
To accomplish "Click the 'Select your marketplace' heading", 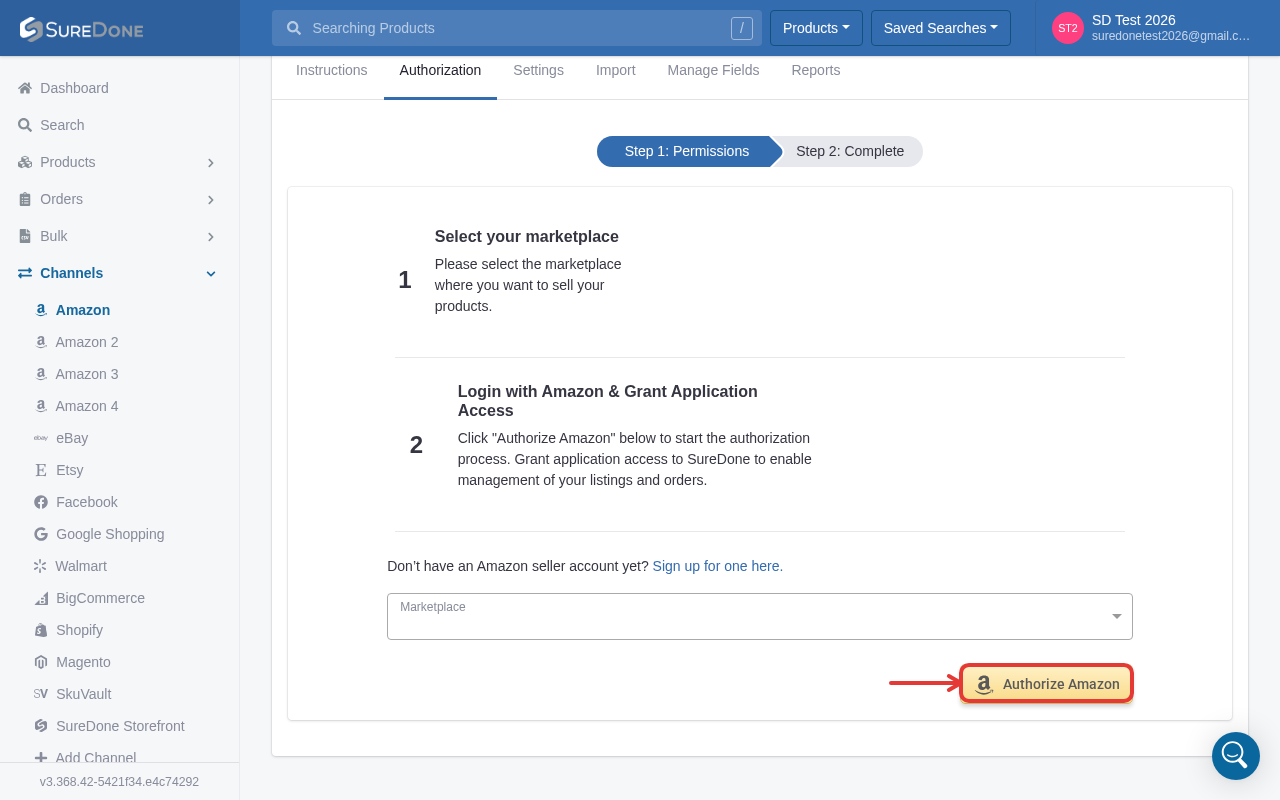I will pos(527,237).
